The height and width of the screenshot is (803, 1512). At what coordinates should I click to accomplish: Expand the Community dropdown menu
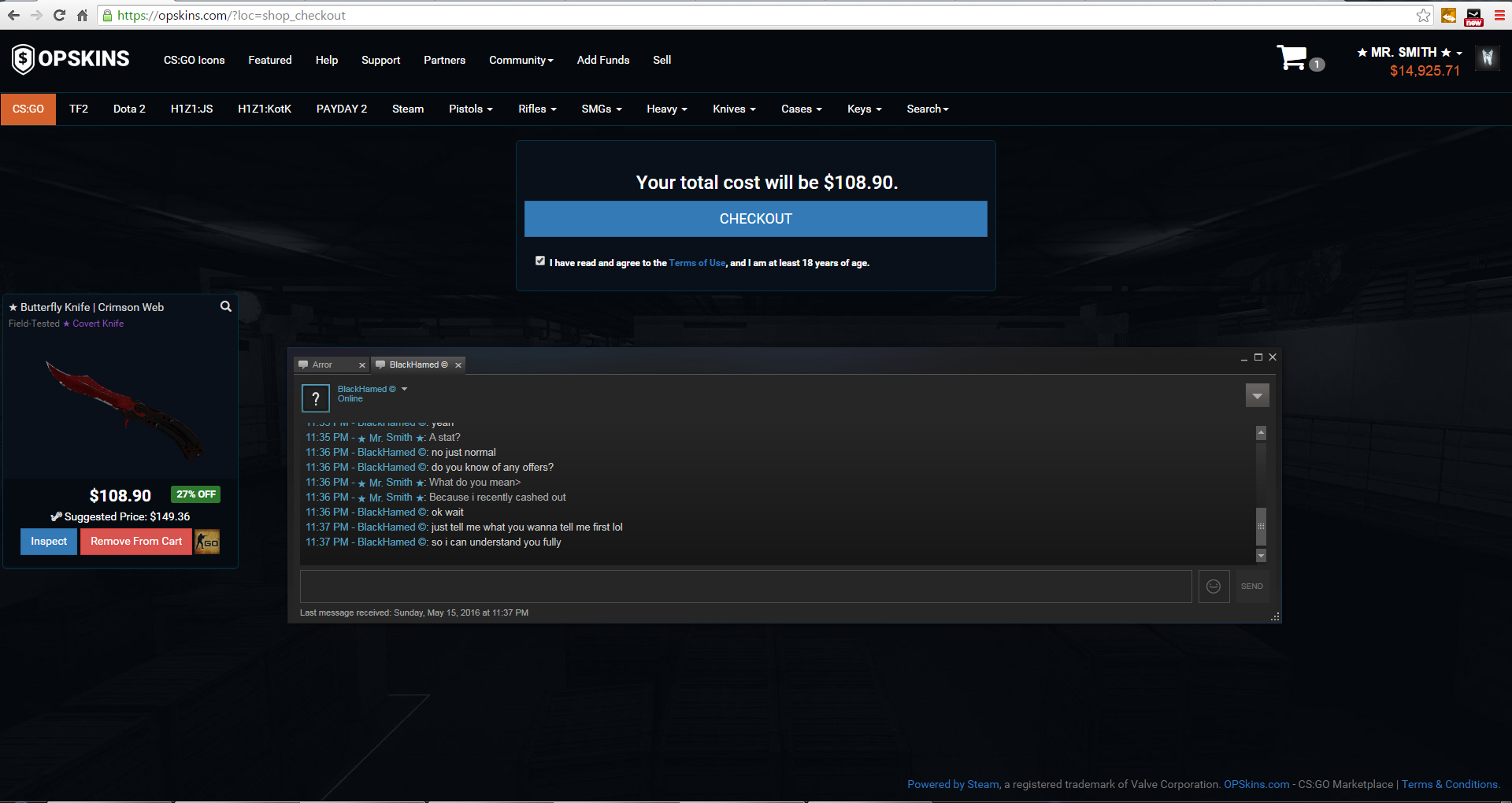521,60
